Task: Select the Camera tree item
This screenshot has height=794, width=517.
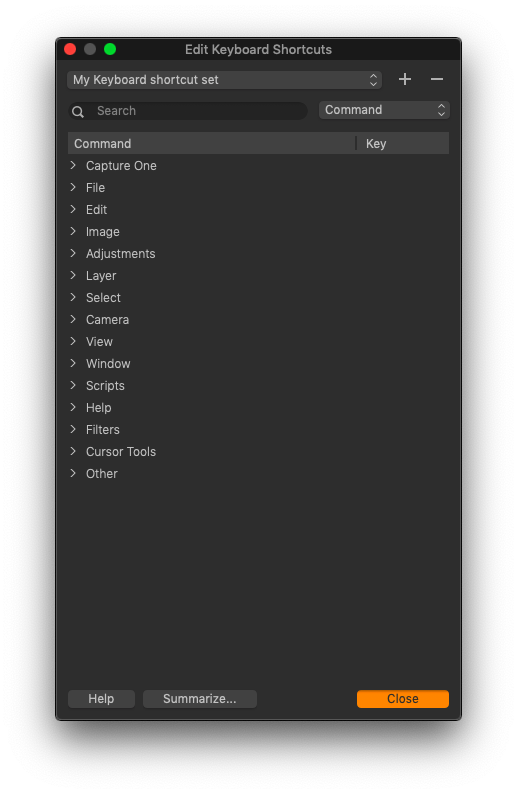Action: tap(107, 320)
